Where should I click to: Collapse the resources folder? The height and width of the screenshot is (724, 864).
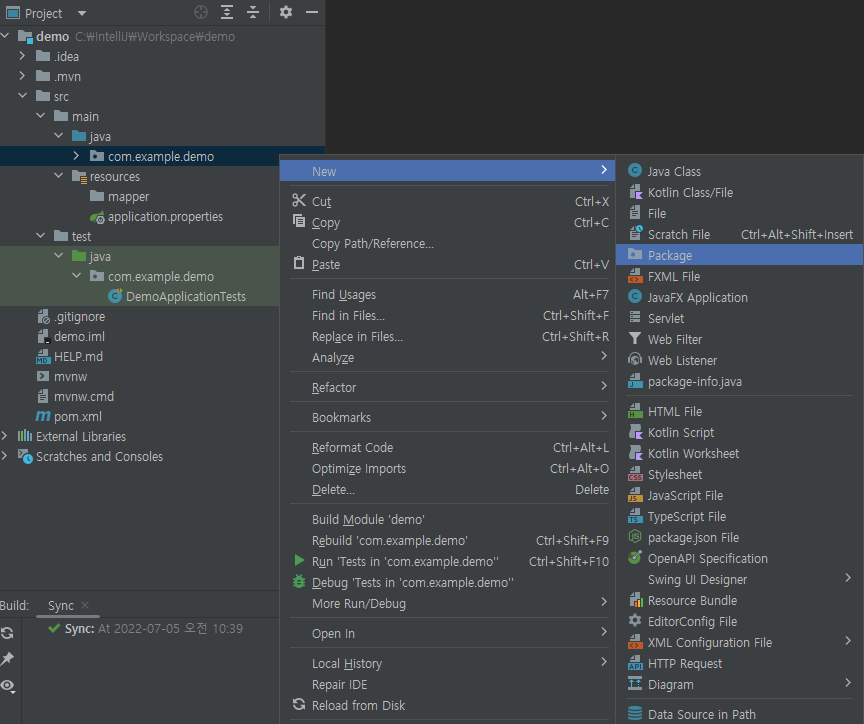(58, 176)
